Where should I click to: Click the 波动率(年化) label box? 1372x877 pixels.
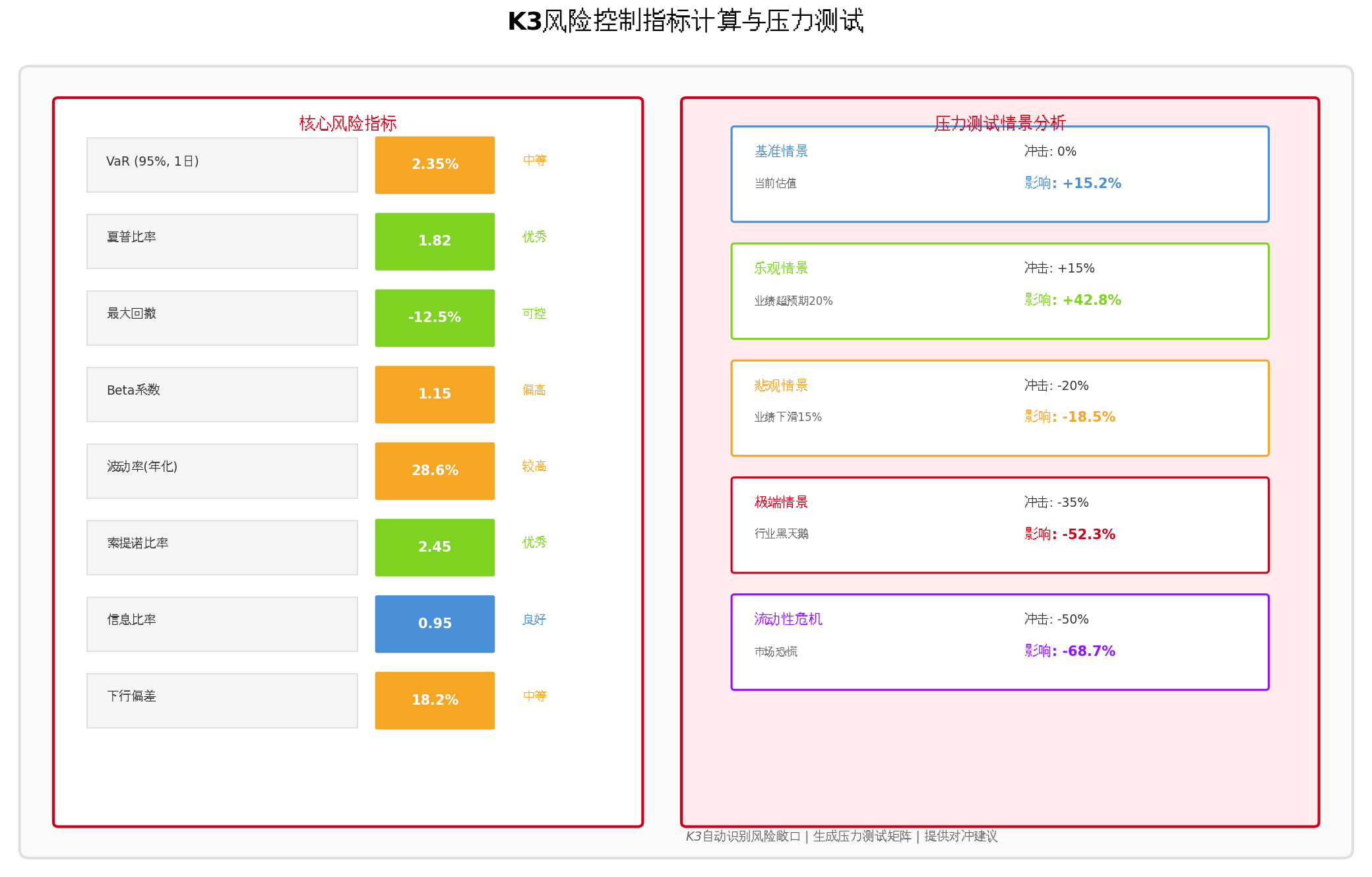[222, 471]
